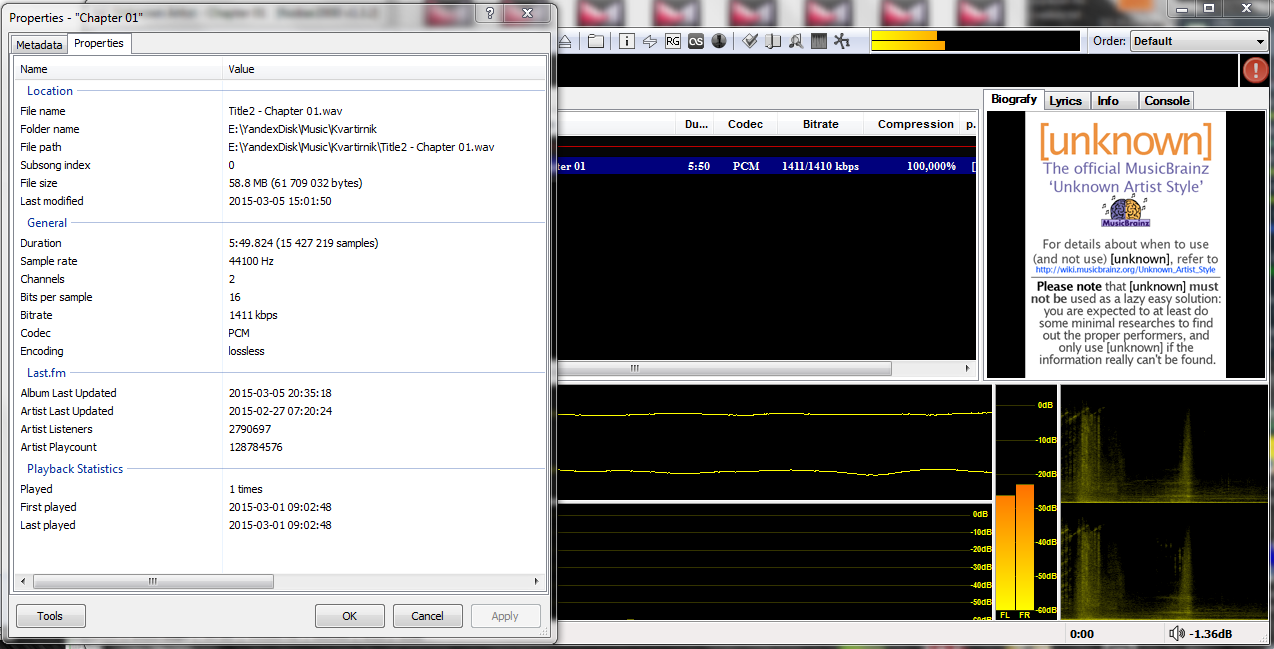Click the open folder toolbar icon
This screenshot has height=649, width=1274.
595,41
